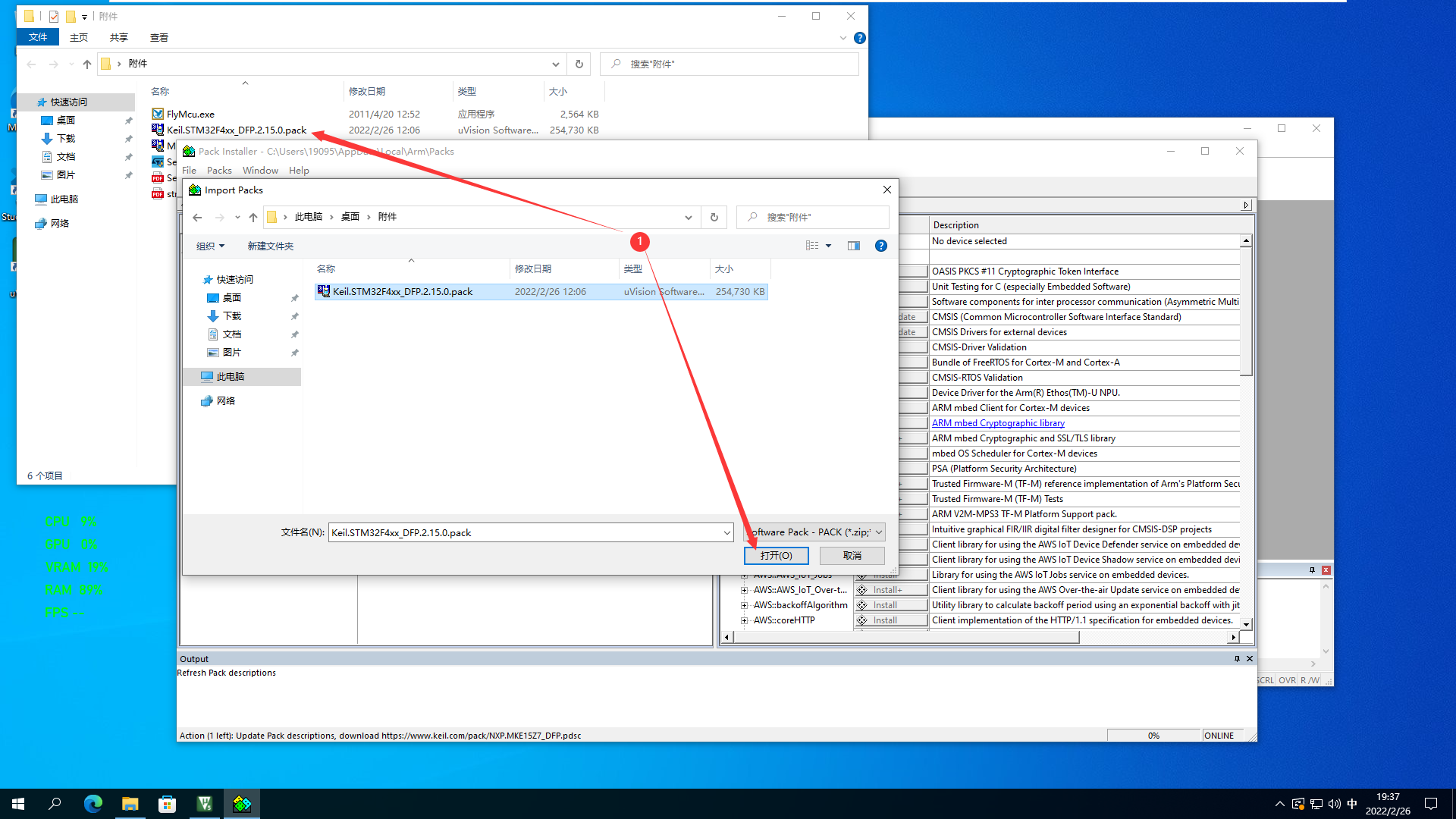Open ARM mbed Cryptographic library link
This screenshot has height=819, width=1456.
click(997, 423)
